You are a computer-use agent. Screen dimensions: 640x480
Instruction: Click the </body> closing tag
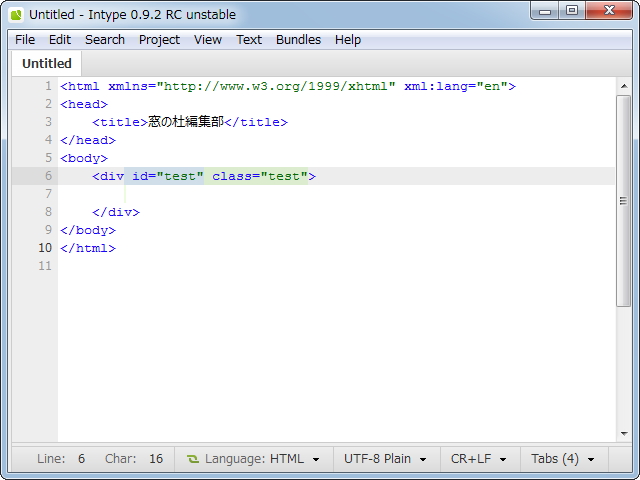tap(88, 230)
